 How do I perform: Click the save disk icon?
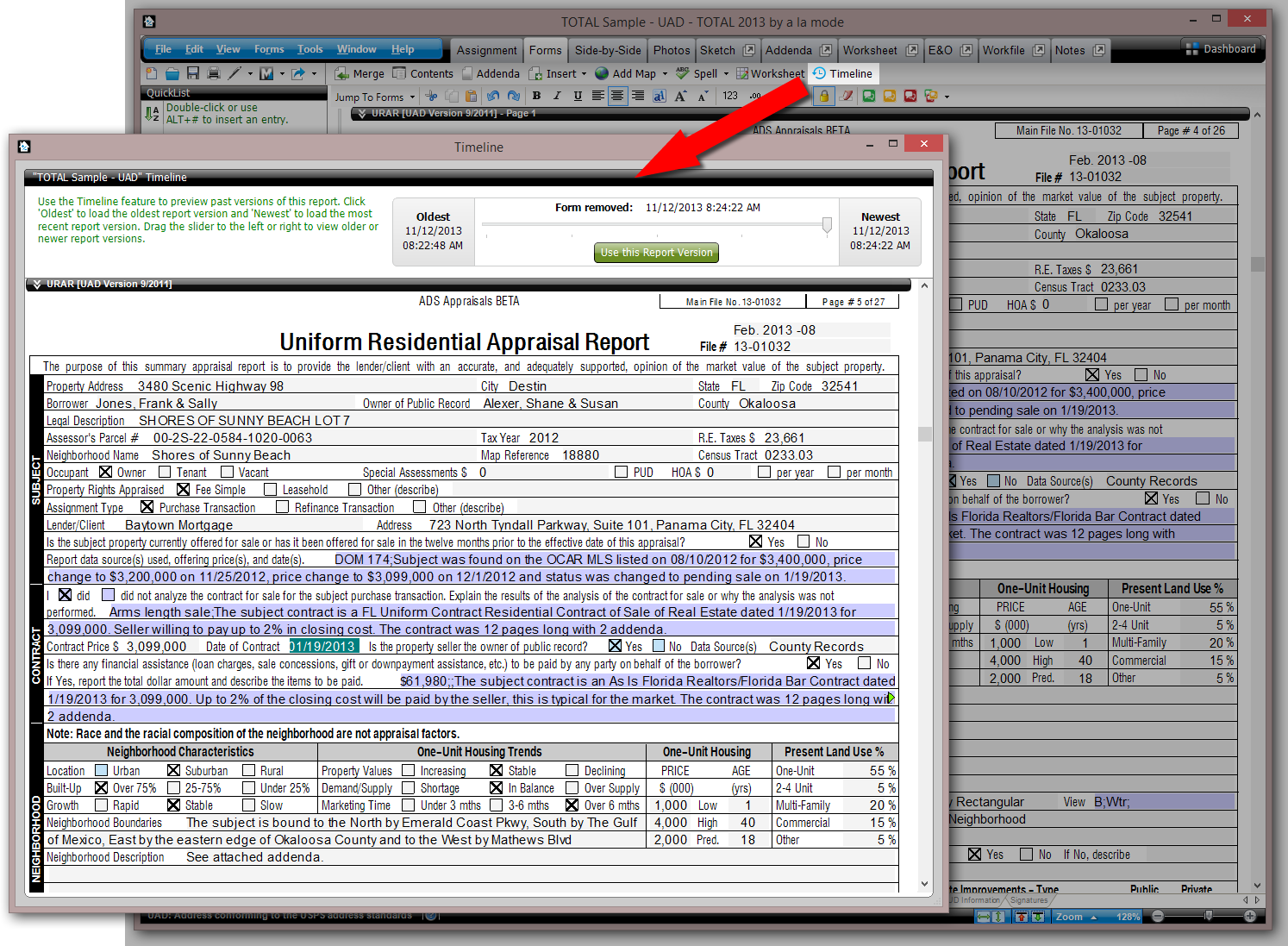tap(193, 74)
